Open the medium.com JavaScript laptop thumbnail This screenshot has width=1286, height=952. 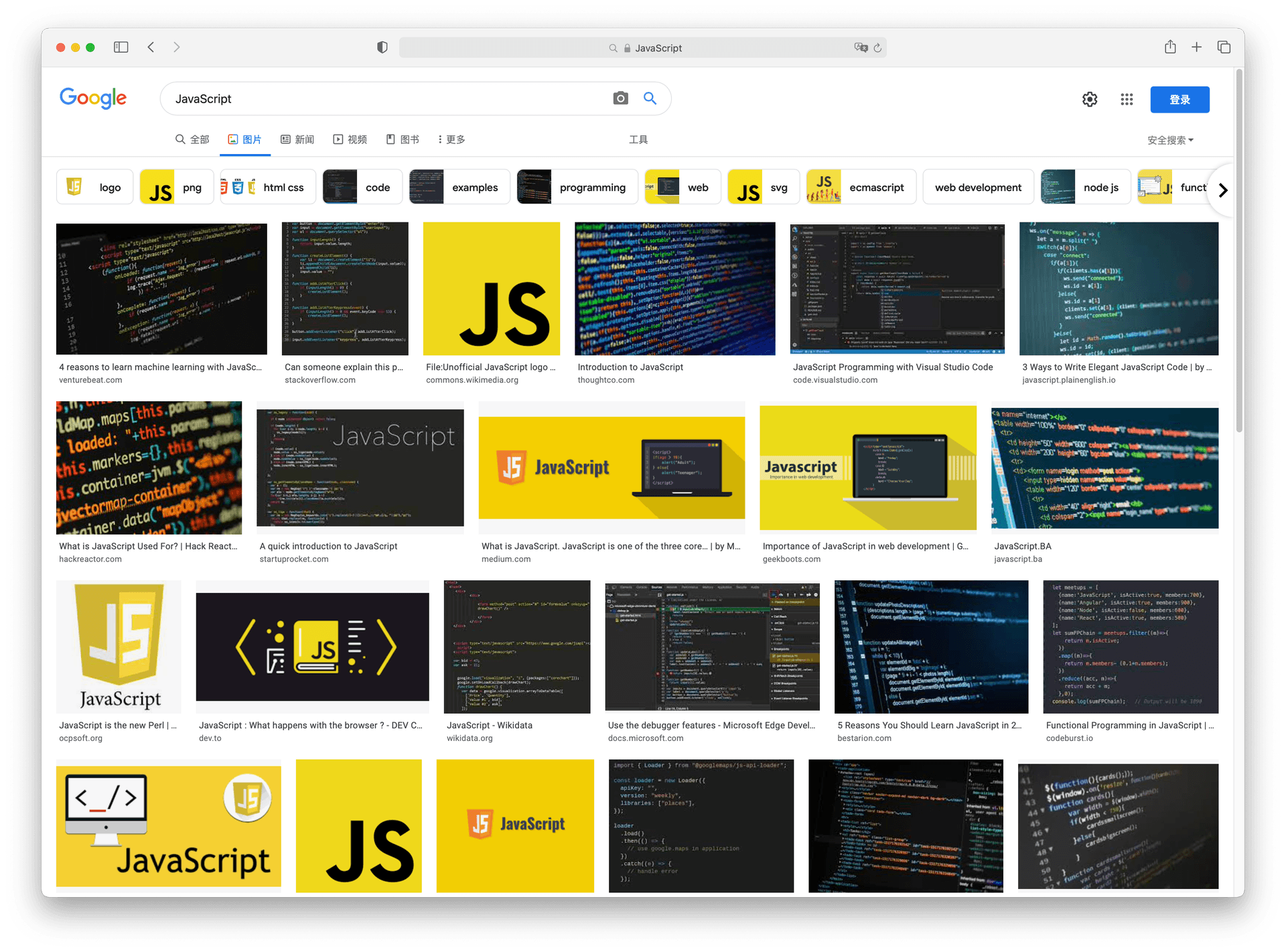coord(612,468)
